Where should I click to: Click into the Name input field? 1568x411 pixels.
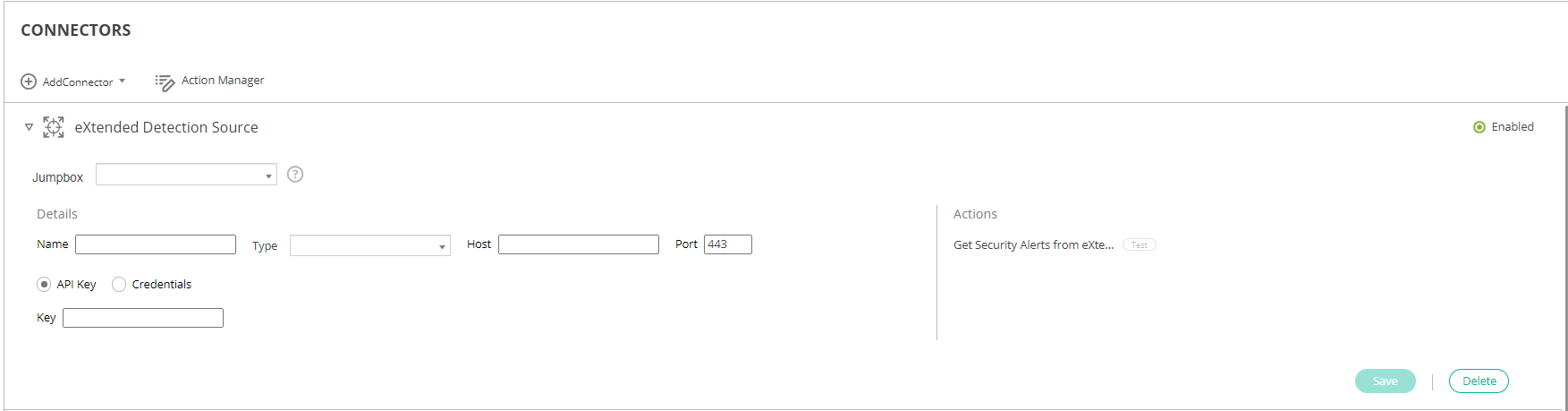(156, 244)
